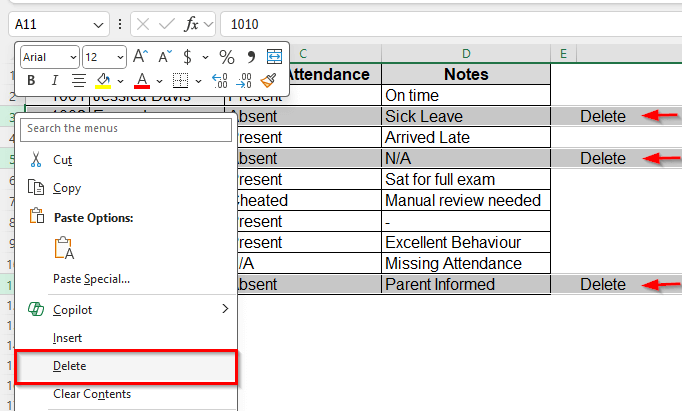The height and width of the screenshot is (411, 682).
Task: Click the Increase Font Size icon
Action: tap(140, 57)
